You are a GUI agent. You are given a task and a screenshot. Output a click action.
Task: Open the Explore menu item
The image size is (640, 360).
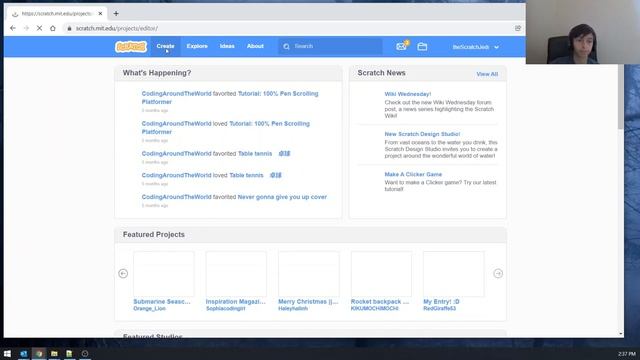(x=197, y=46)
